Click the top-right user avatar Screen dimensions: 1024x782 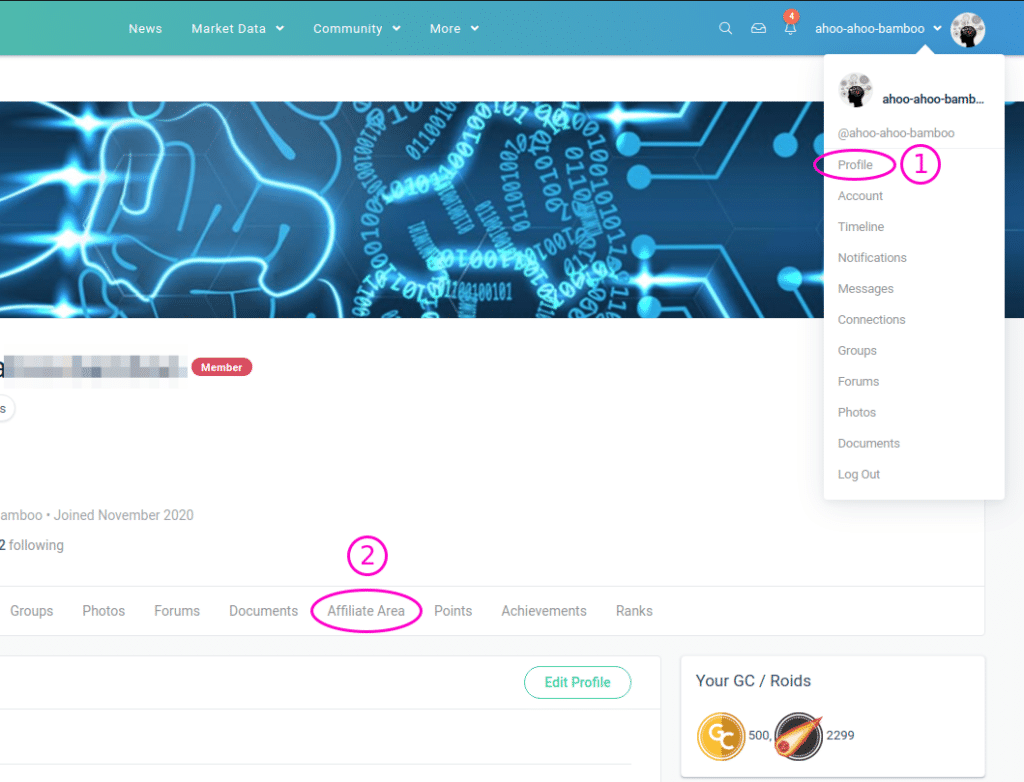coord(967,30)
